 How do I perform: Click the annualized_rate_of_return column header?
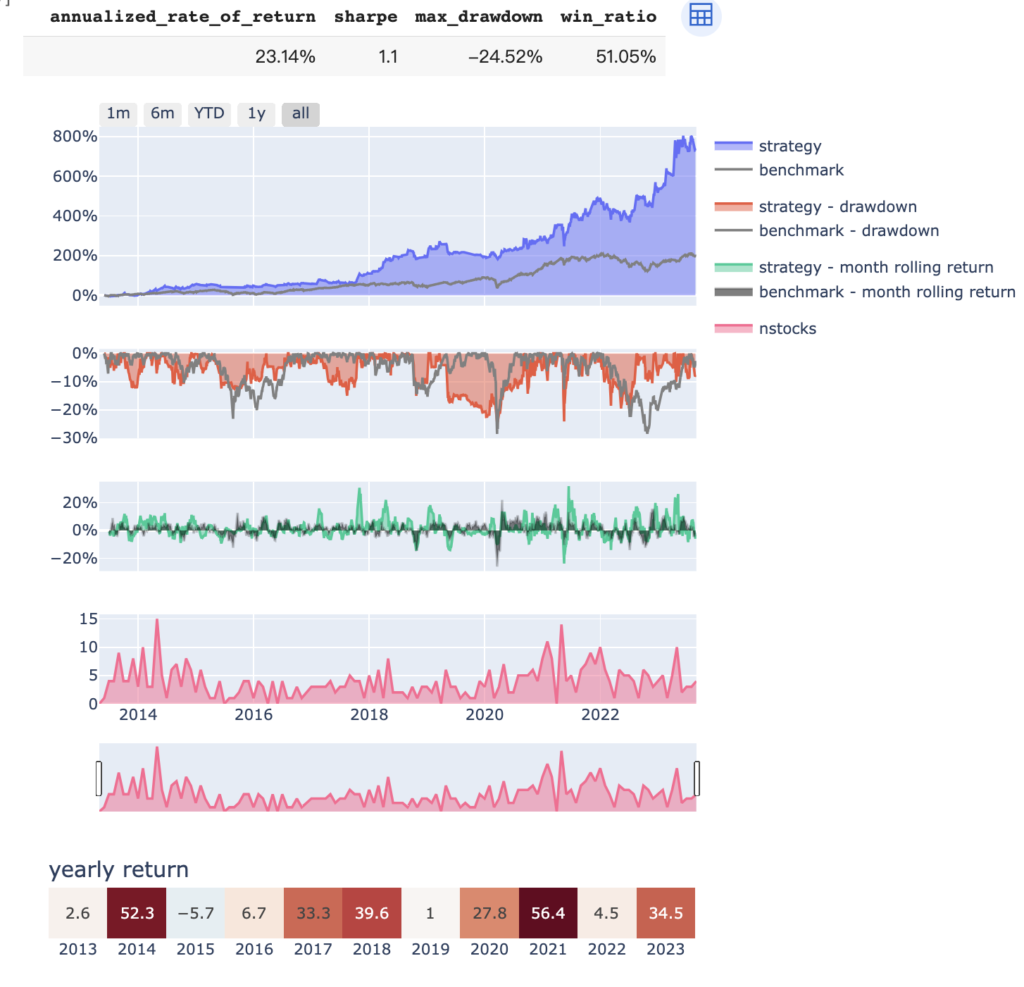(x=183, y=17)
